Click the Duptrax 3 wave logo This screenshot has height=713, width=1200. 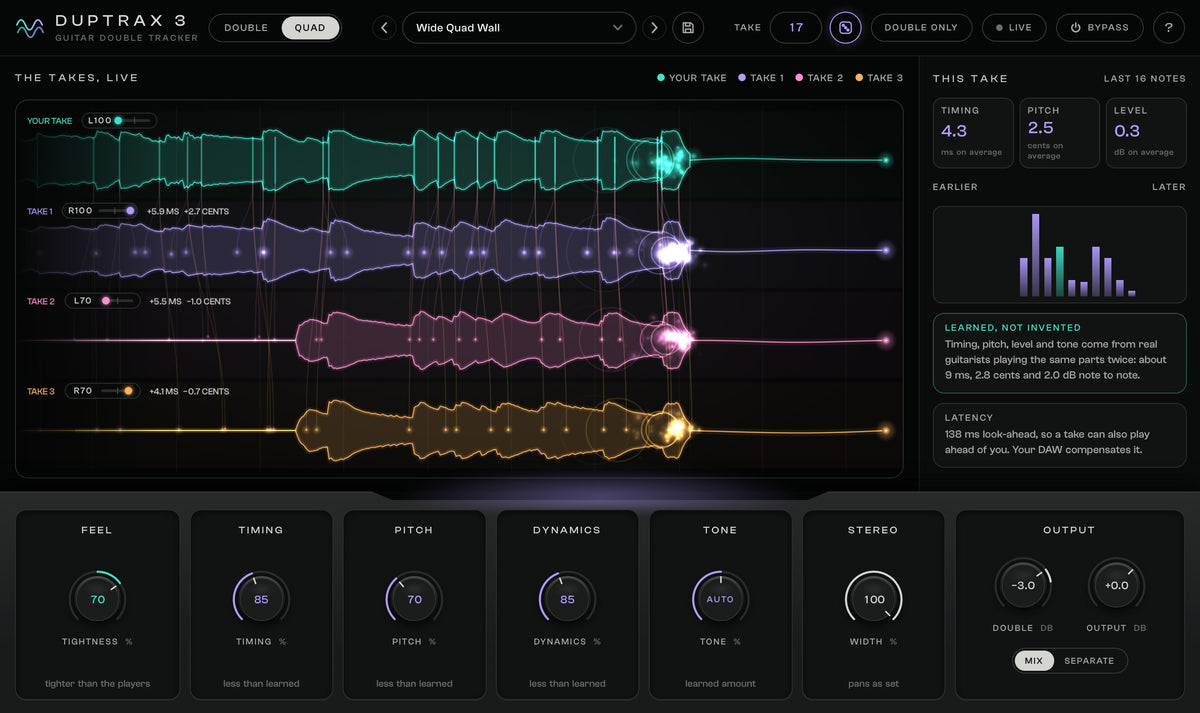pos(30,28)
